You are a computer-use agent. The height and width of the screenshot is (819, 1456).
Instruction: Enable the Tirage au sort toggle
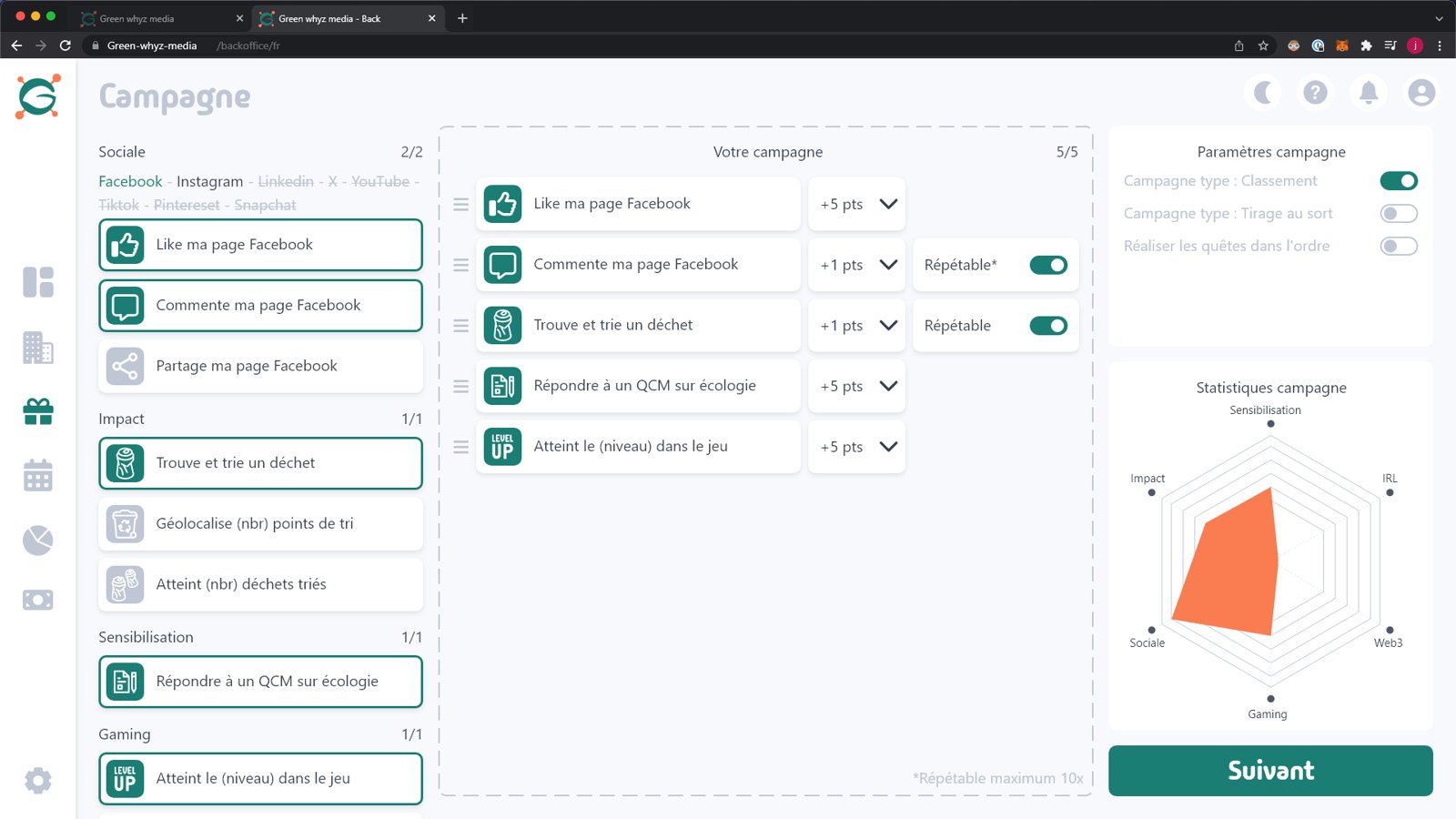(1399, 214)
